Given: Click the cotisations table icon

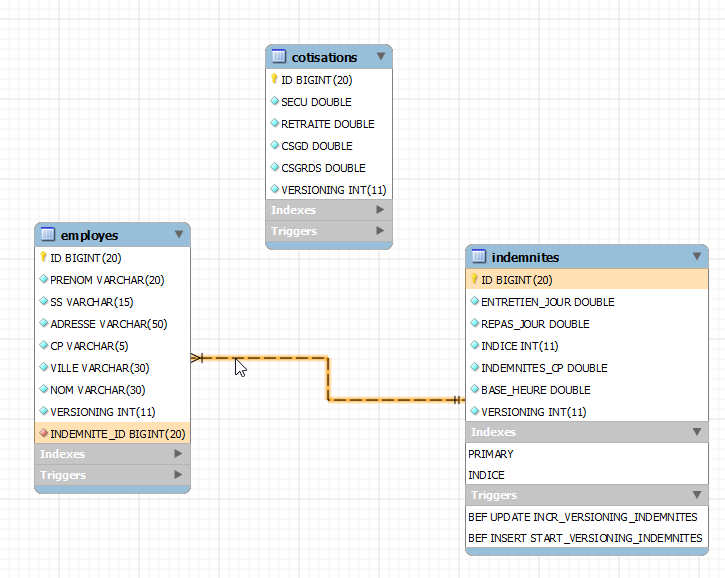Looking at the screenshot, I should (x=279, y=57).
